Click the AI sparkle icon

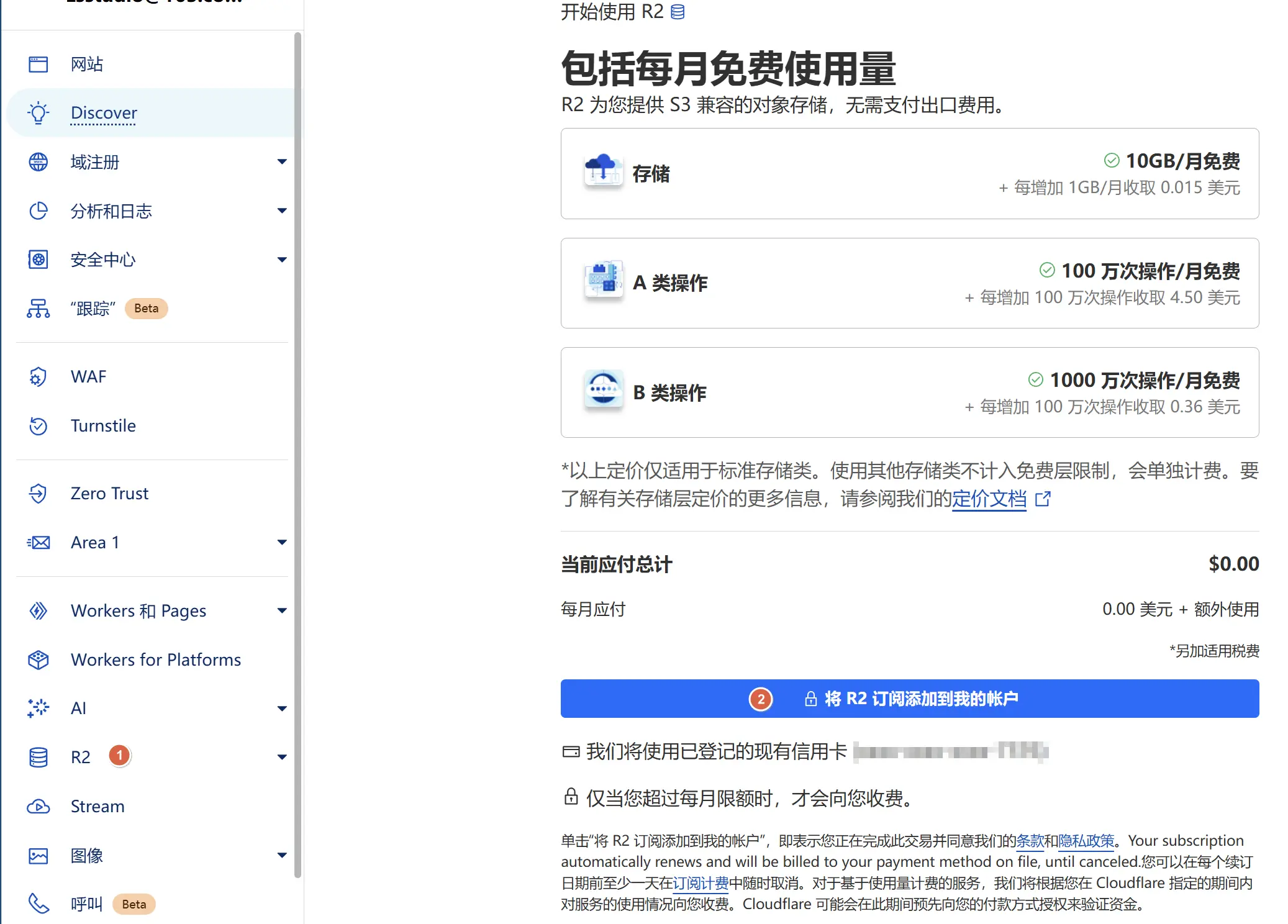[38, 708]
